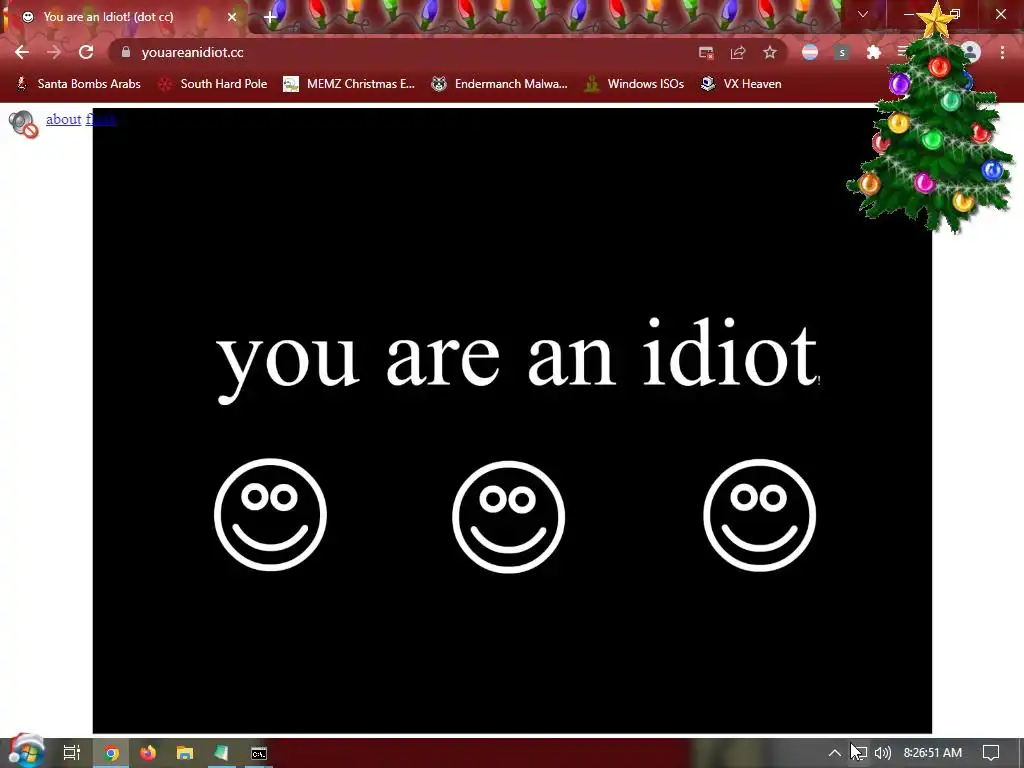Click the greyed-out forward arrow
Image resolution: width=1024 pixels, height=768 pixels.
(54, 52)
